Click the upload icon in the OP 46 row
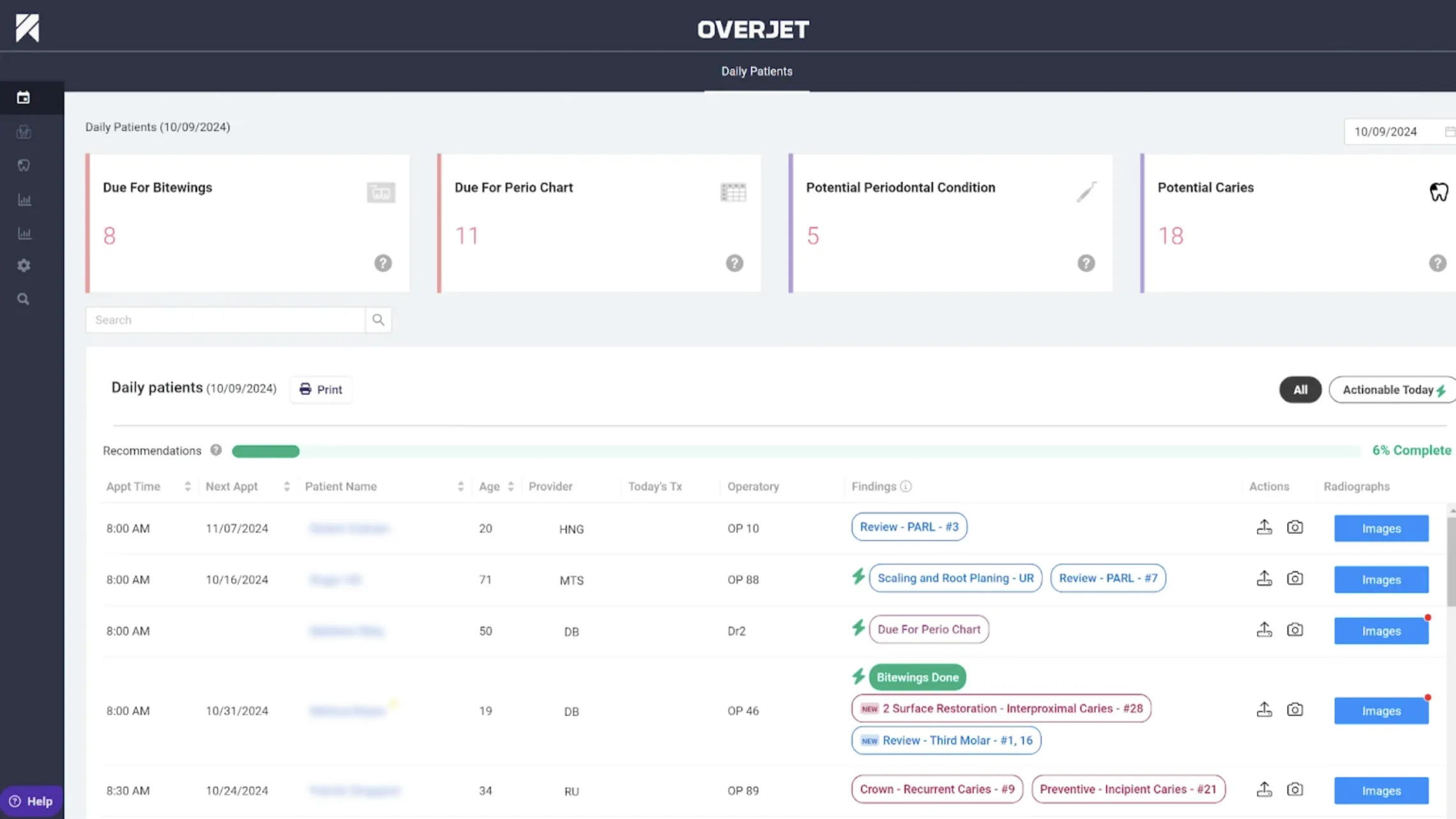 click(1264, 709)
